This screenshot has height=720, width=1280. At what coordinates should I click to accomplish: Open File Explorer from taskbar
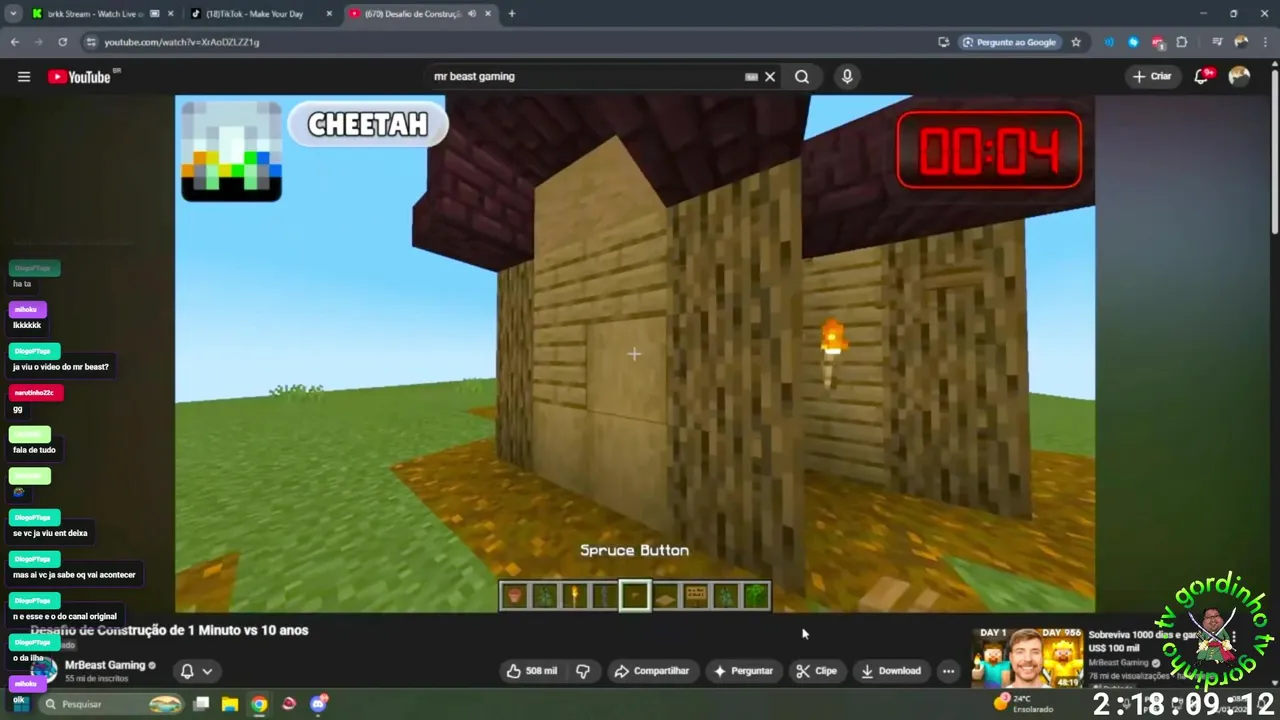point(230,704)
